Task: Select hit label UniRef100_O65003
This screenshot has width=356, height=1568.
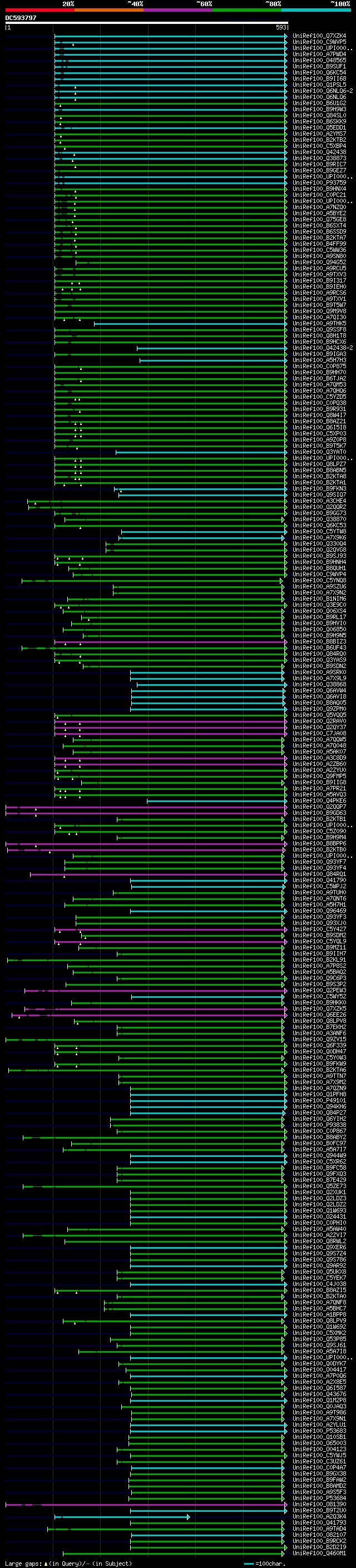Action: point(319,1443)
